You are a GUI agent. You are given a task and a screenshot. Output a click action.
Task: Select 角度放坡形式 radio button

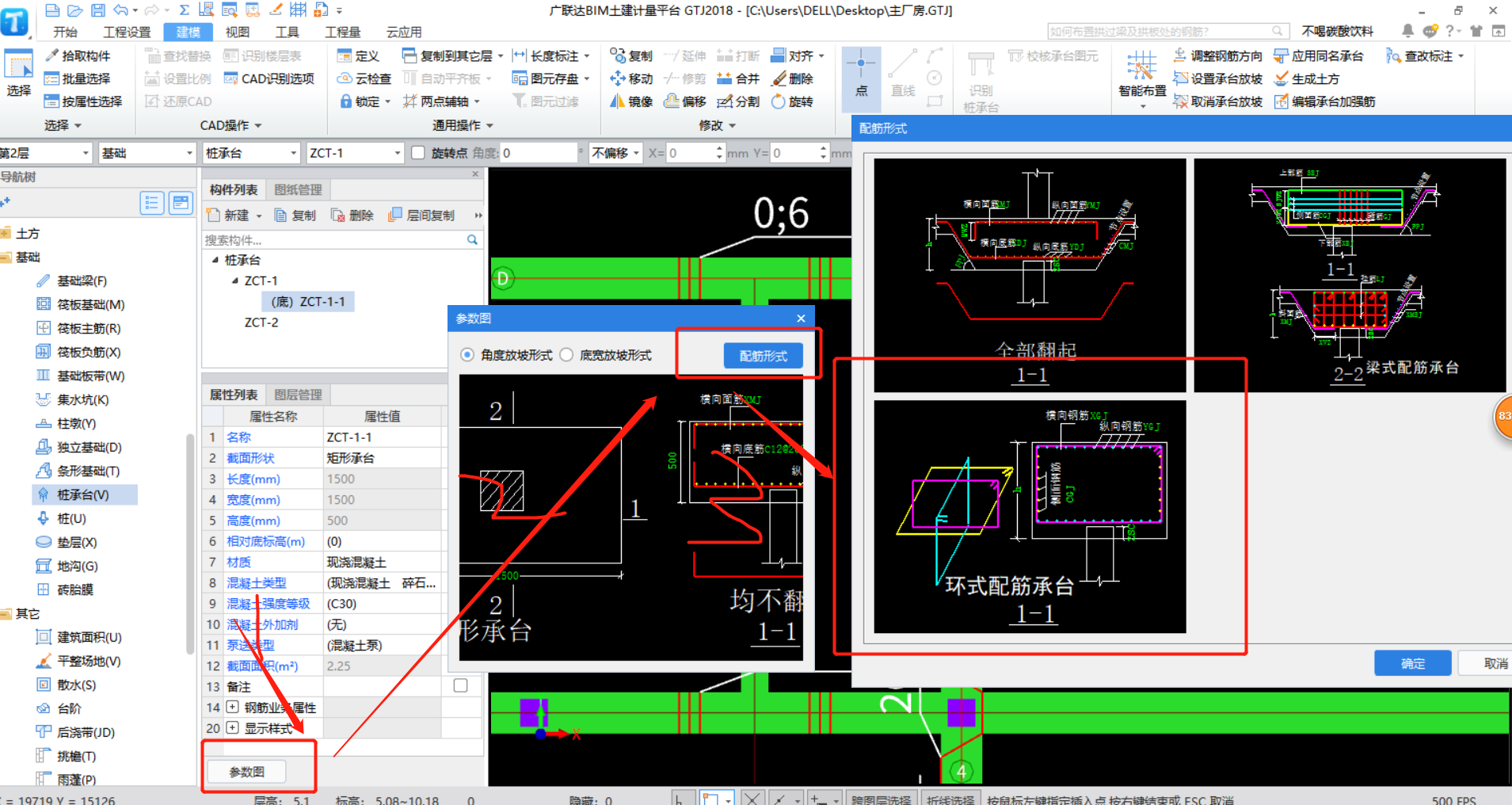click(x=467, y=355)
